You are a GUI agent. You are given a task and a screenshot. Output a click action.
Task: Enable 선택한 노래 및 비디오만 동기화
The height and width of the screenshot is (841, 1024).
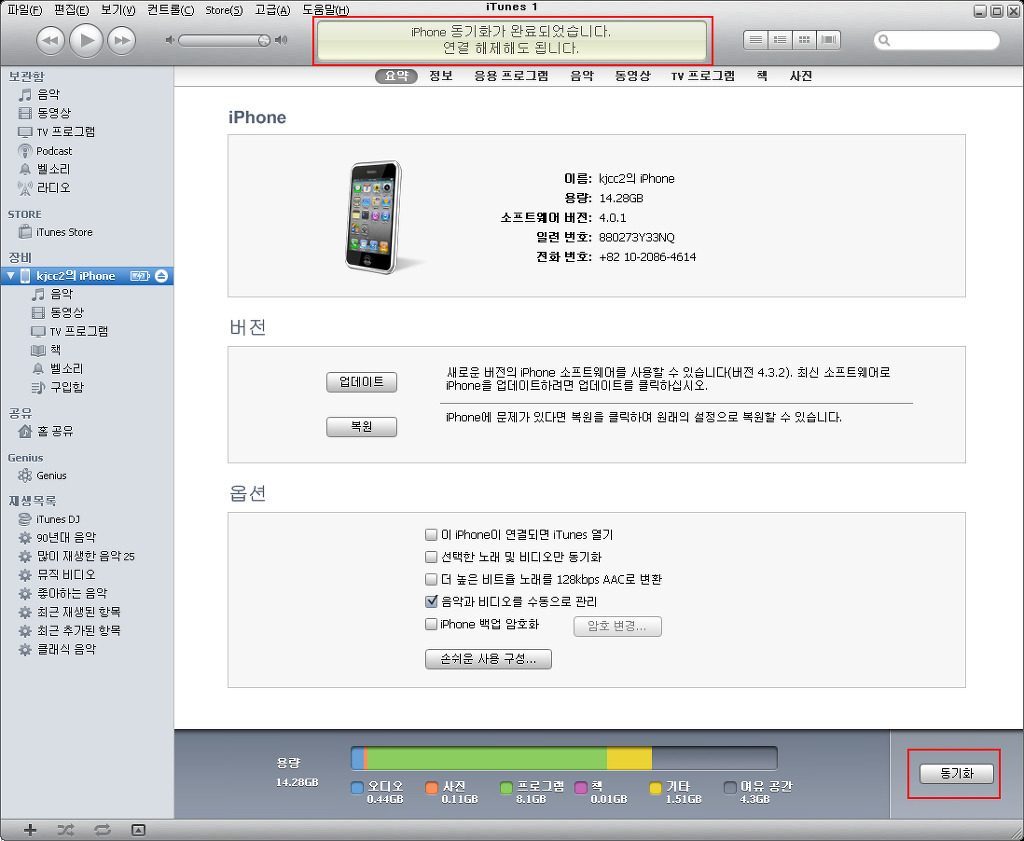[431, 557]
